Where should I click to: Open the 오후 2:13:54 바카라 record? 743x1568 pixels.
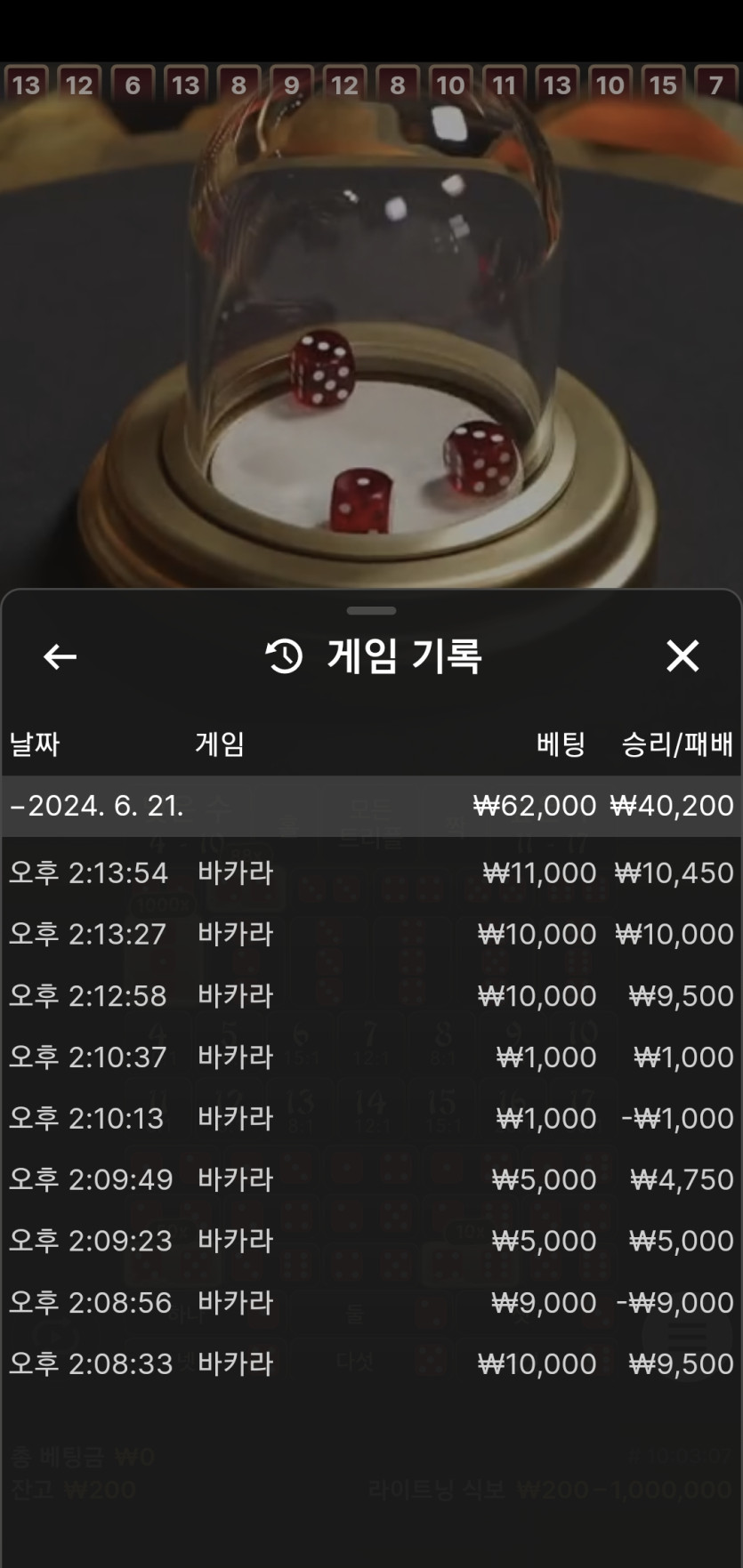371,872
